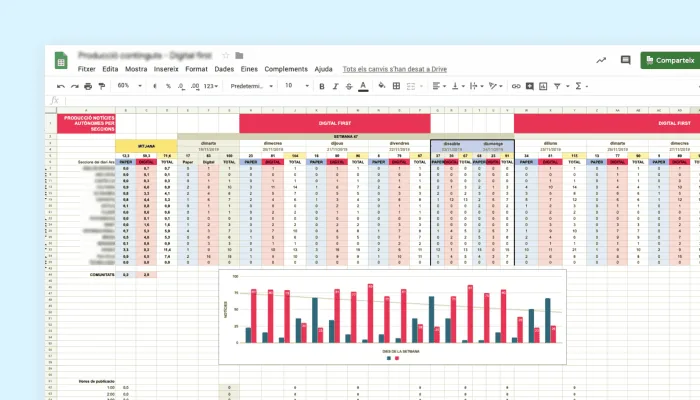Insert a comment from toolbar
This screenshot has height=400, width=700.
click(x=529, y=86)
